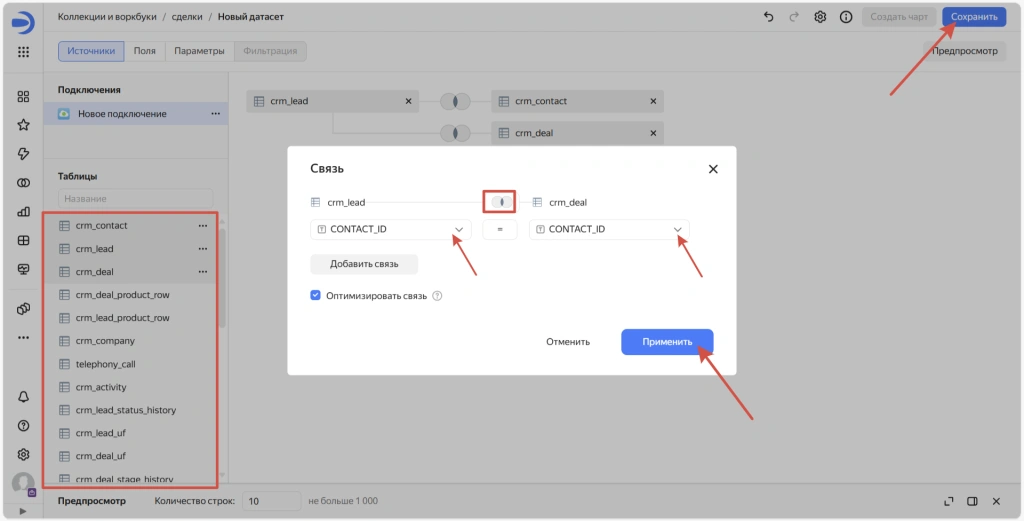This screenshot has width=1024, height=521.
Task: Expand right CONTACT_ID field dropdown
Action: coord(677,230)
